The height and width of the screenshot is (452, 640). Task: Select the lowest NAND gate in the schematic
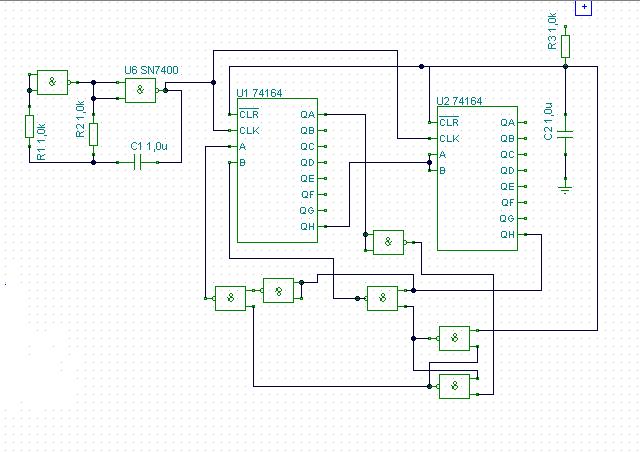[454, 386]
